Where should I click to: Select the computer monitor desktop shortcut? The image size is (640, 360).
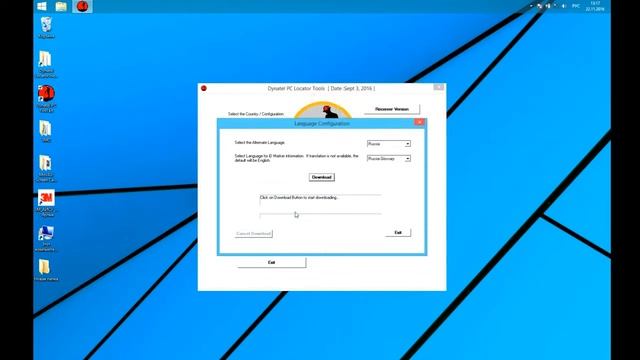[x=46, y=238]
